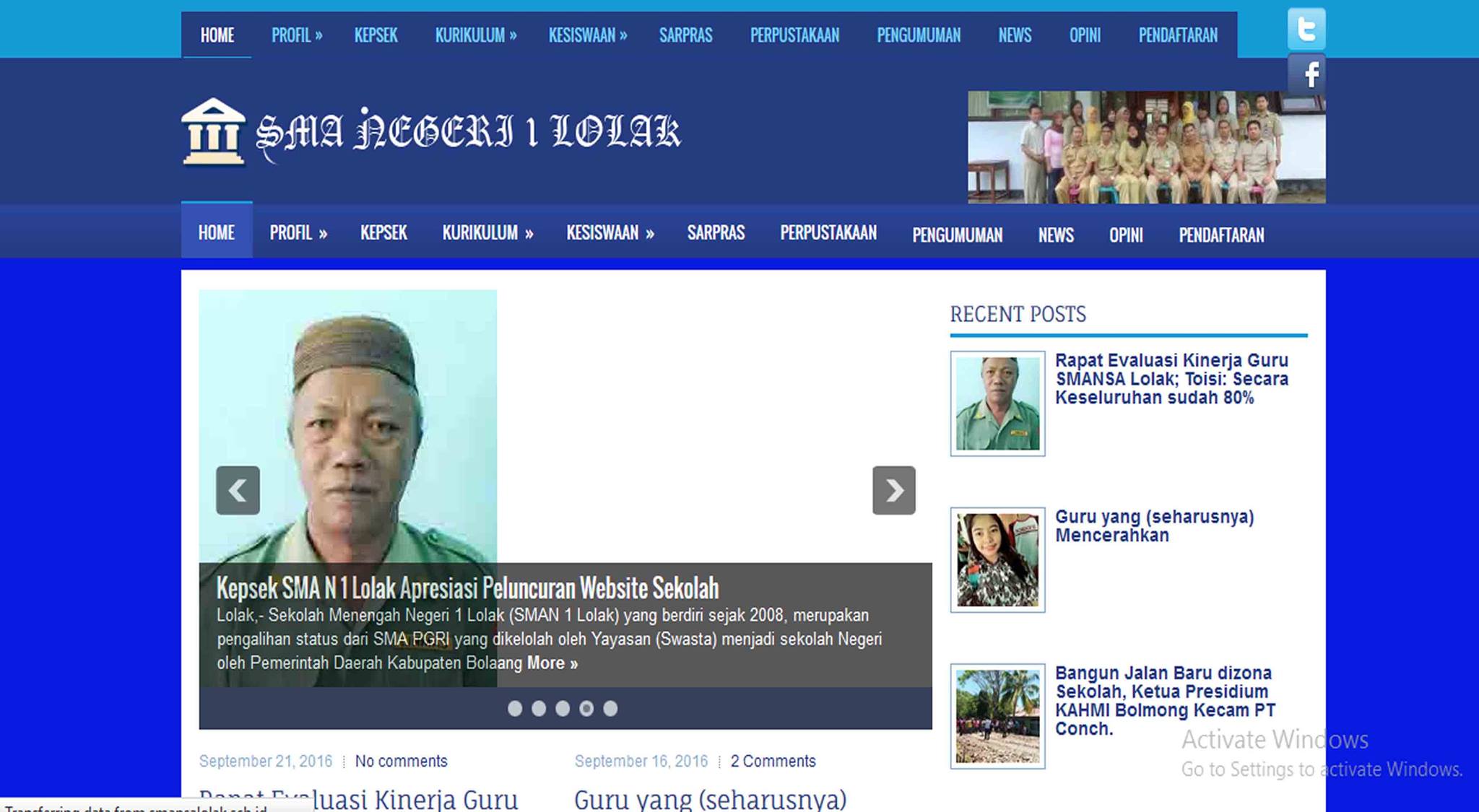Open recent post Bangun Jalan Baru dizona Sekolah
Screen dimensions: 1479x812
coord(1165,701)
